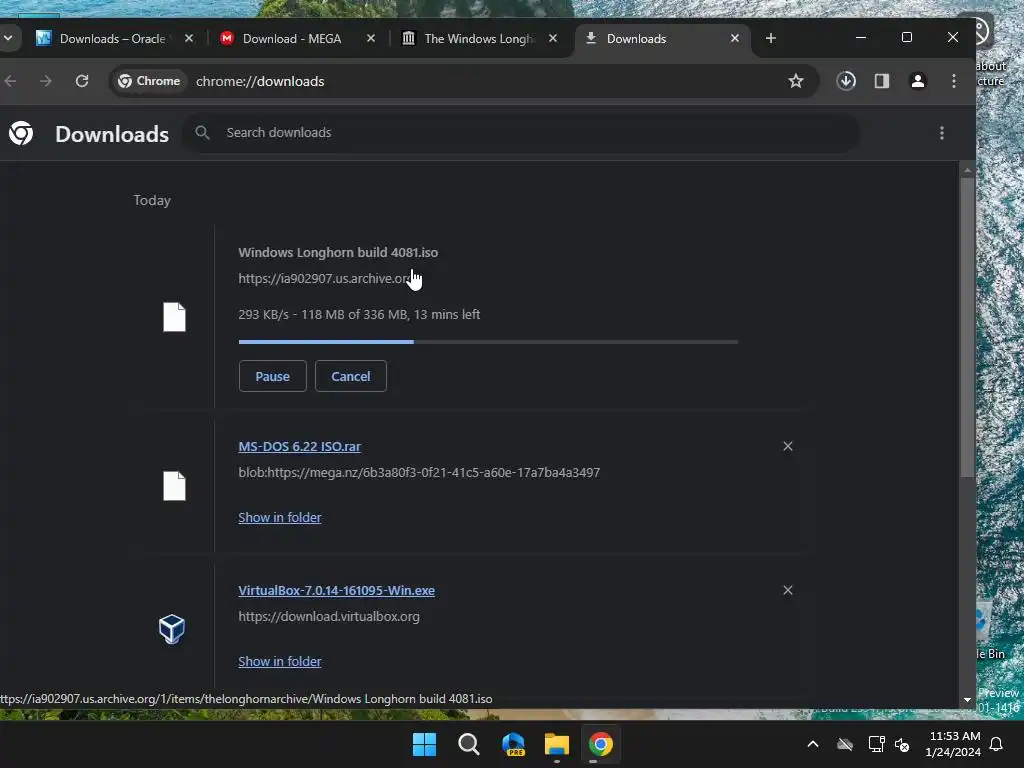Viewport: 1024px width, 768px height.
Task: Click the Chrome site info chip
Action: (x=149, y=81)
